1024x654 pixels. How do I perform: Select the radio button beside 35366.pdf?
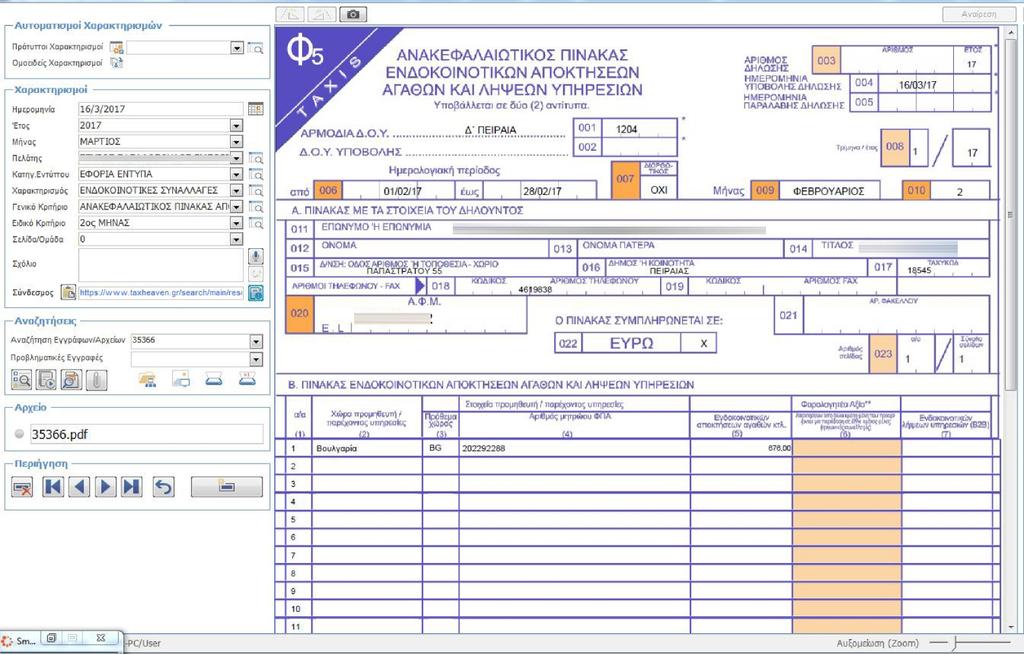tap(19, 434)
